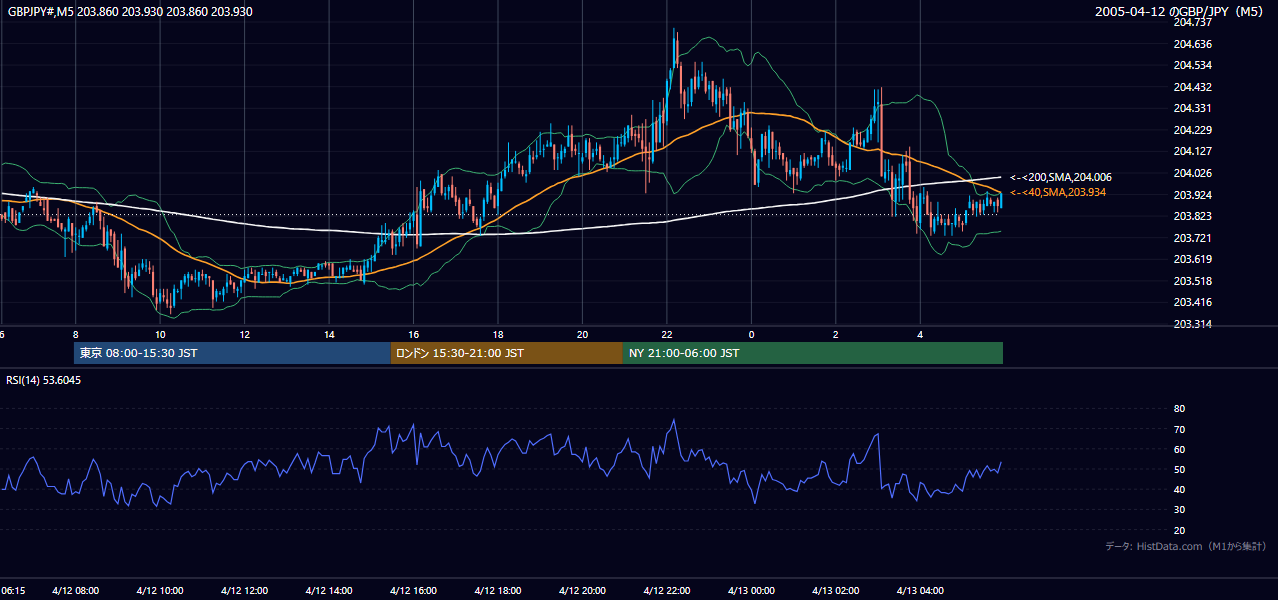The image size is (1278, 600).
Task: Click the 4/13 02:00 bottom time label
Action: (836, 591)
